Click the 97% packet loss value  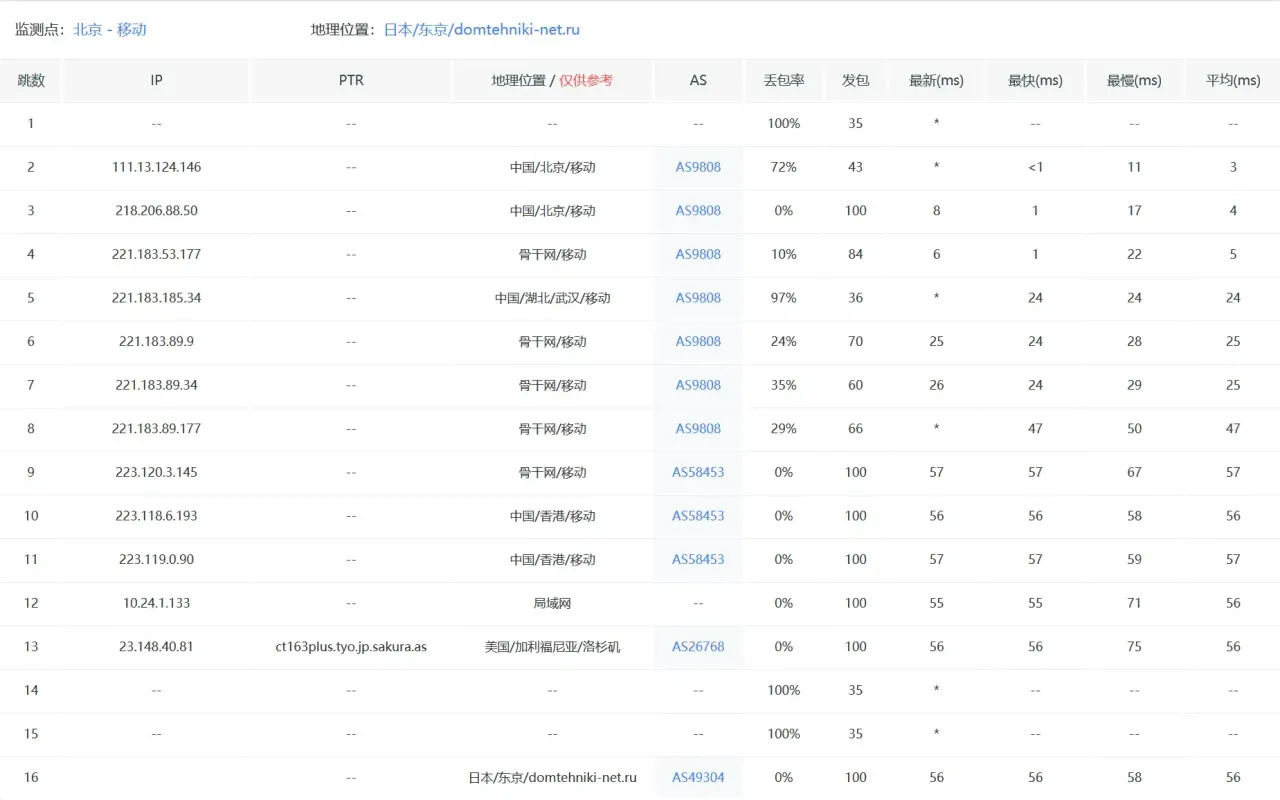pos(784,298)
